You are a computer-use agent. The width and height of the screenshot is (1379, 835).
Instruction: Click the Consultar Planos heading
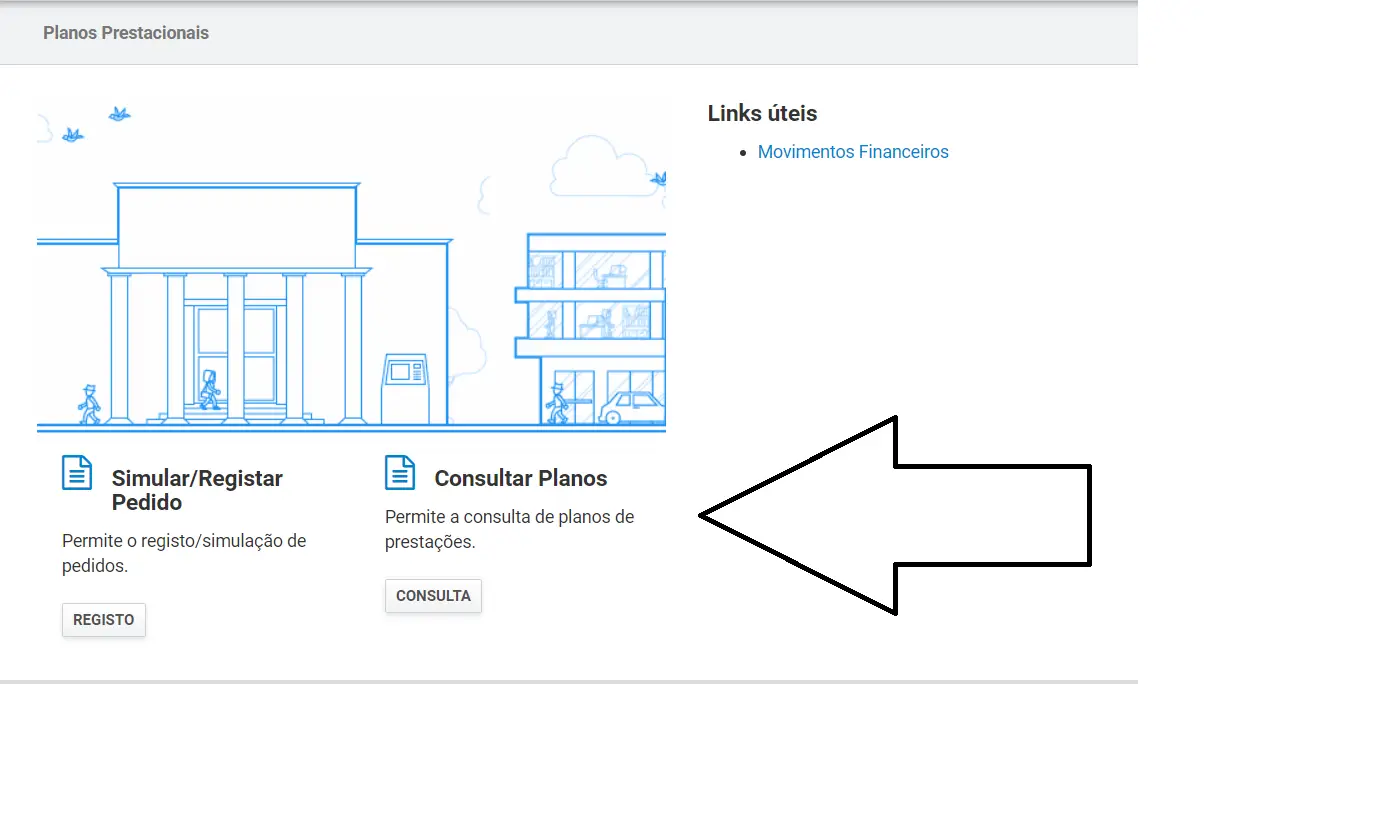click(520, 479)
